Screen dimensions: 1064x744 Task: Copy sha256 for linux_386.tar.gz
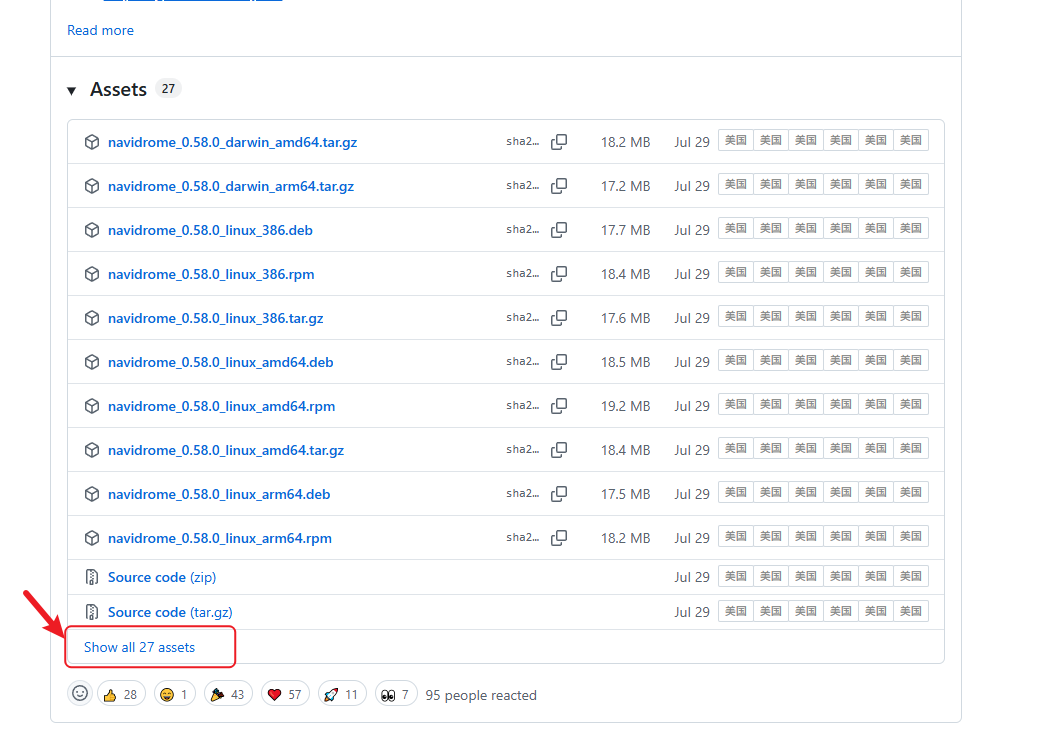click(559, 318)
